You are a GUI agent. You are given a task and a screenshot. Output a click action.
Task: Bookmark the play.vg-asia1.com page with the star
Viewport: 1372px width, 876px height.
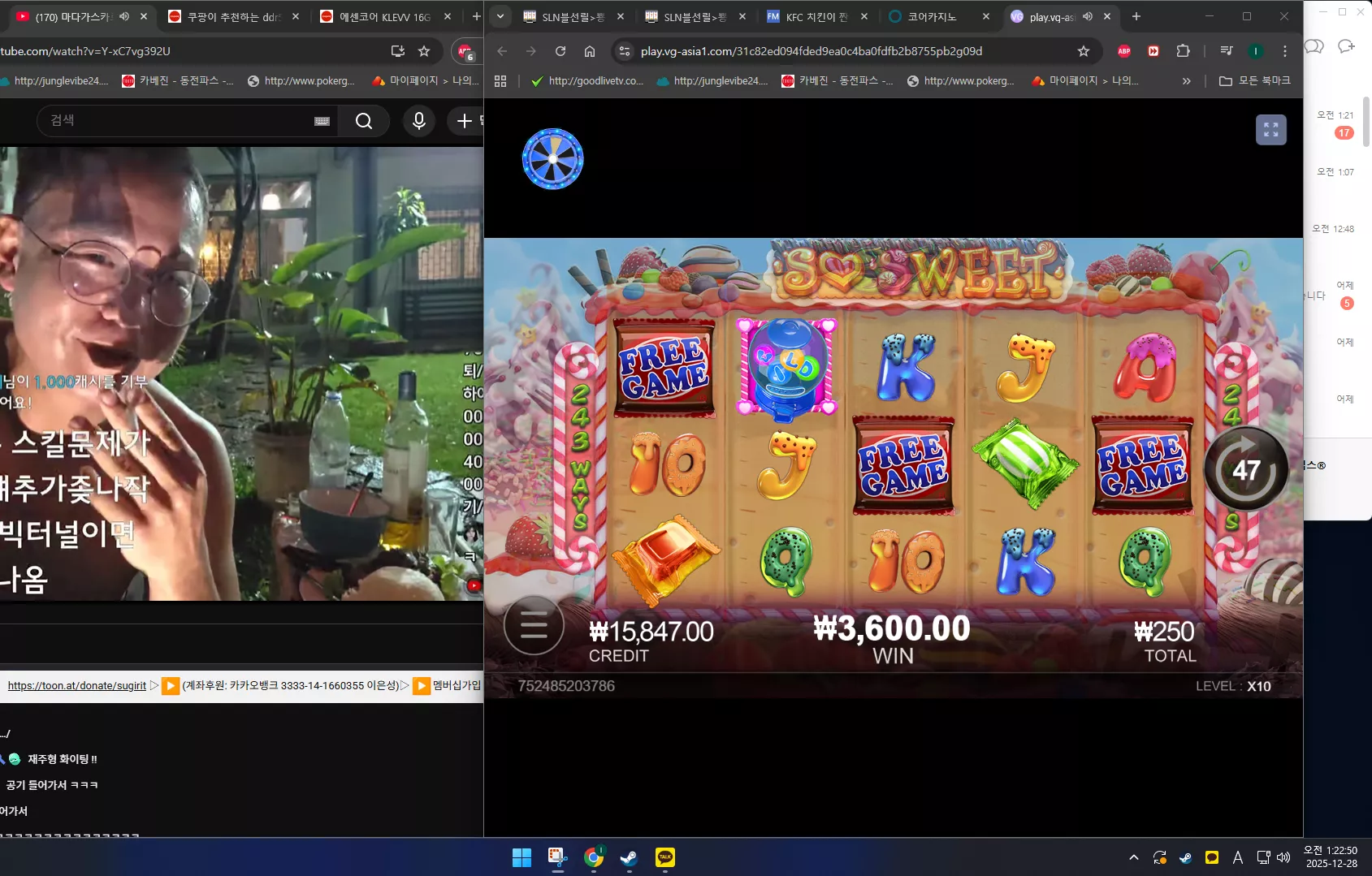[x=1084, y=51]
